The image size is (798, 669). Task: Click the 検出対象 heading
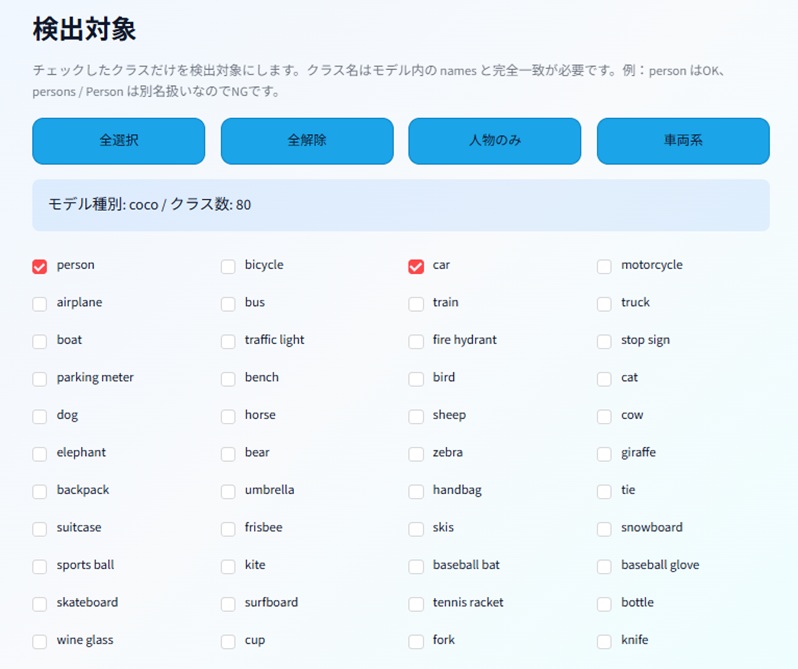coord(84,29)
